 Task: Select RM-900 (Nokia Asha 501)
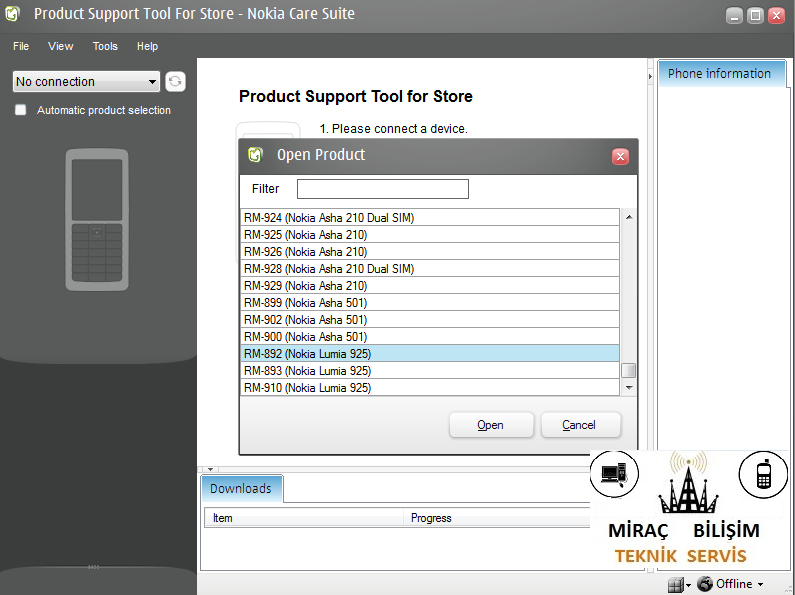click(x=430, y=337)
